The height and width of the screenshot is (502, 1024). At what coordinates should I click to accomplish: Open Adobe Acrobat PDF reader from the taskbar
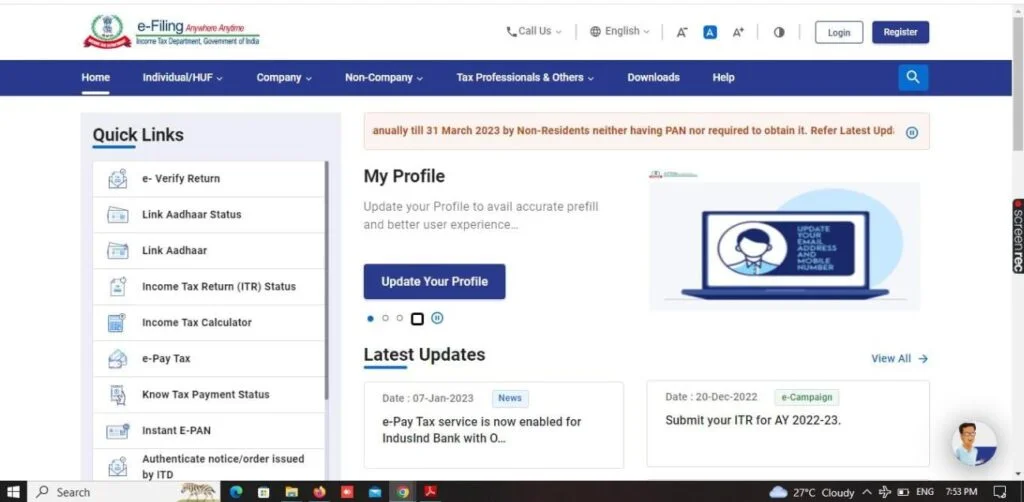tap(430, 492)
